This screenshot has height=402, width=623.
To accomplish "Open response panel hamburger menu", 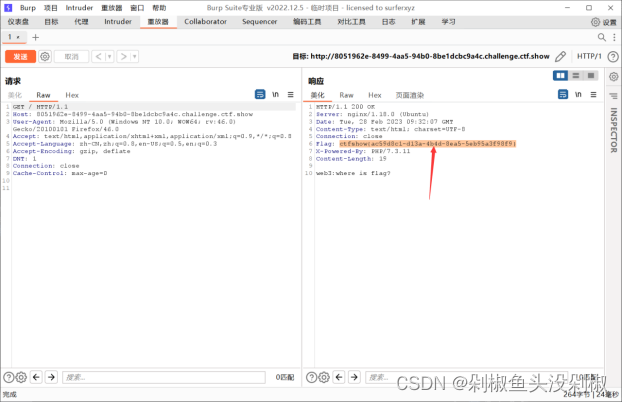I will tap(593, 95).
